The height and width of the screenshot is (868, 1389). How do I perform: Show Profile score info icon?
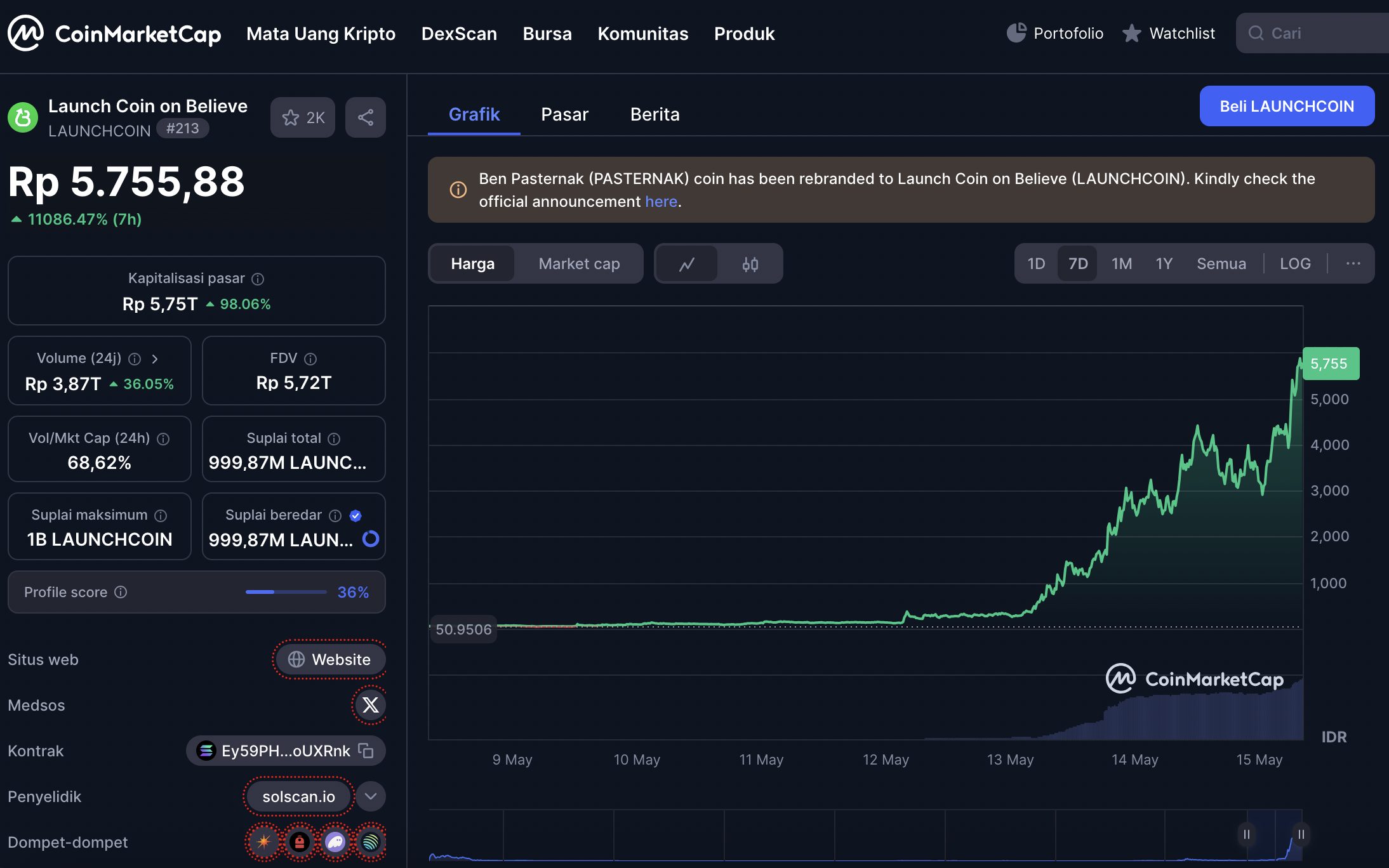point(121,592)
